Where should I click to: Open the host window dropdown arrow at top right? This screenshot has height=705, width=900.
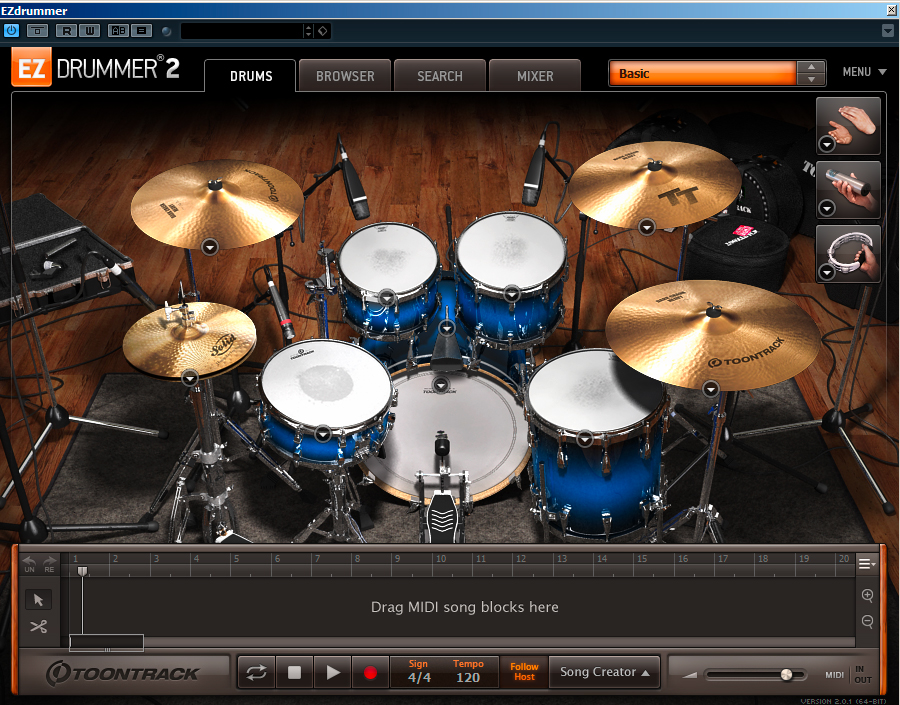(888, 31)
